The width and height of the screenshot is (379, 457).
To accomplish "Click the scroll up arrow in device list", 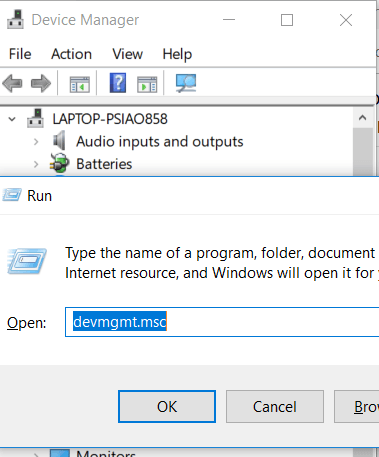I will (363, 118).
